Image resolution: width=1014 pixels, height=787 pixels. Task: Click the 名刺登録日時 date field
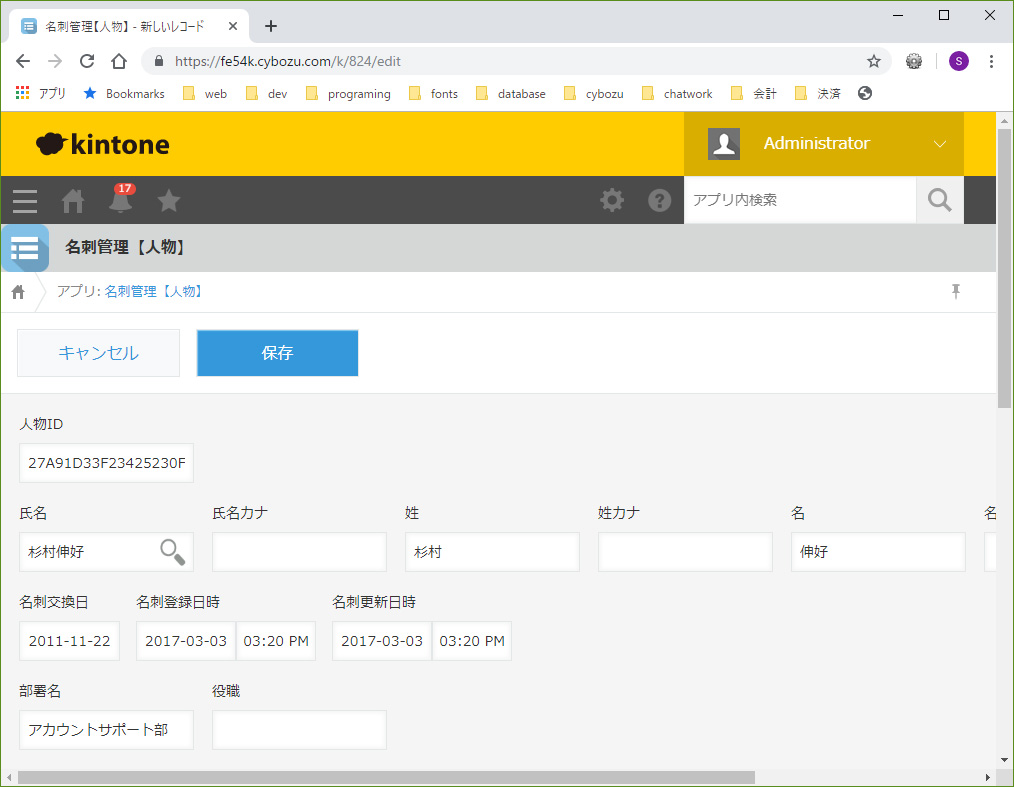click(186, 641)
